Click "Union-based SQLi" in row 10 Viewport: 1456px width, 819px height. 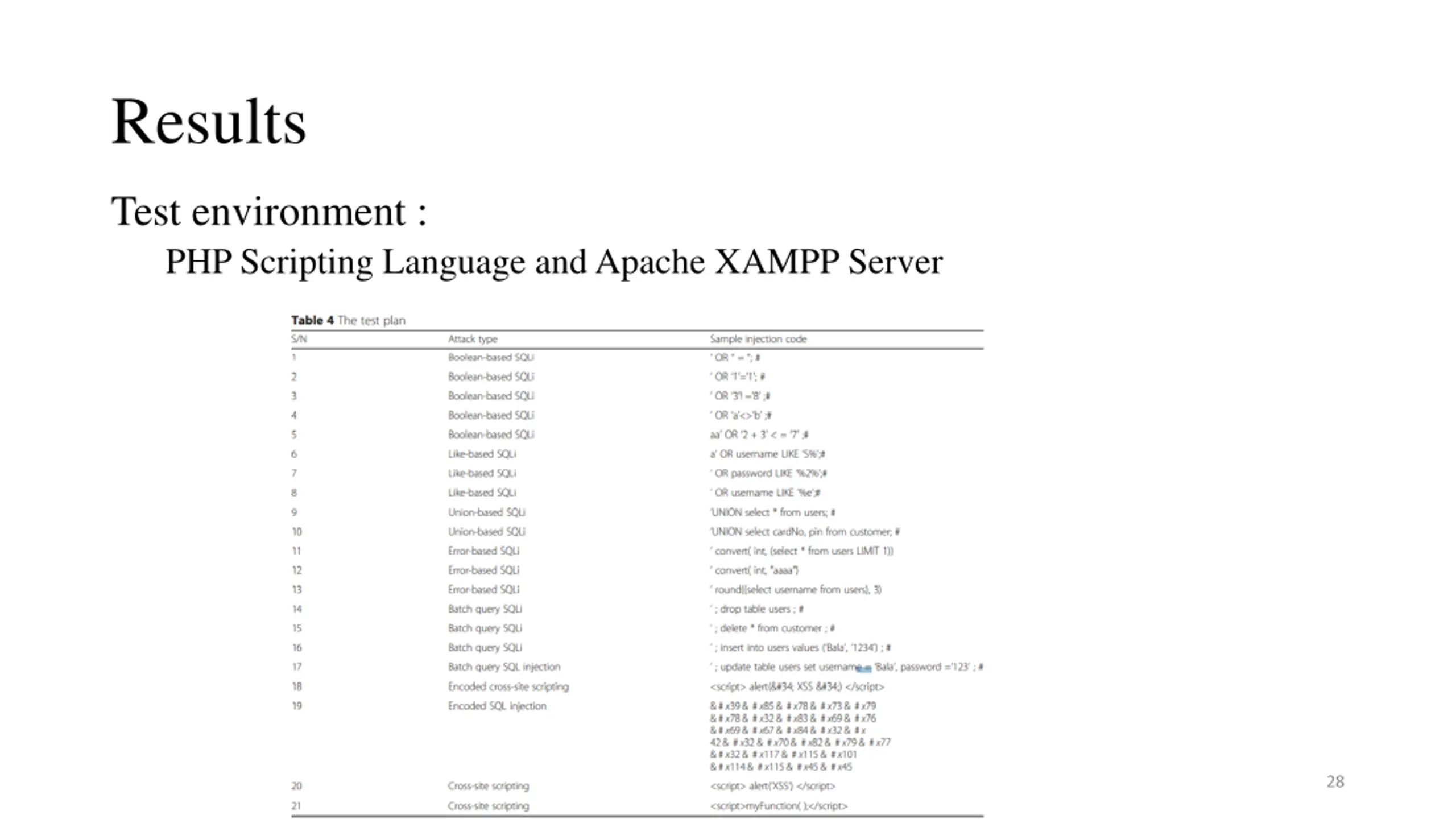pos(486,532)
